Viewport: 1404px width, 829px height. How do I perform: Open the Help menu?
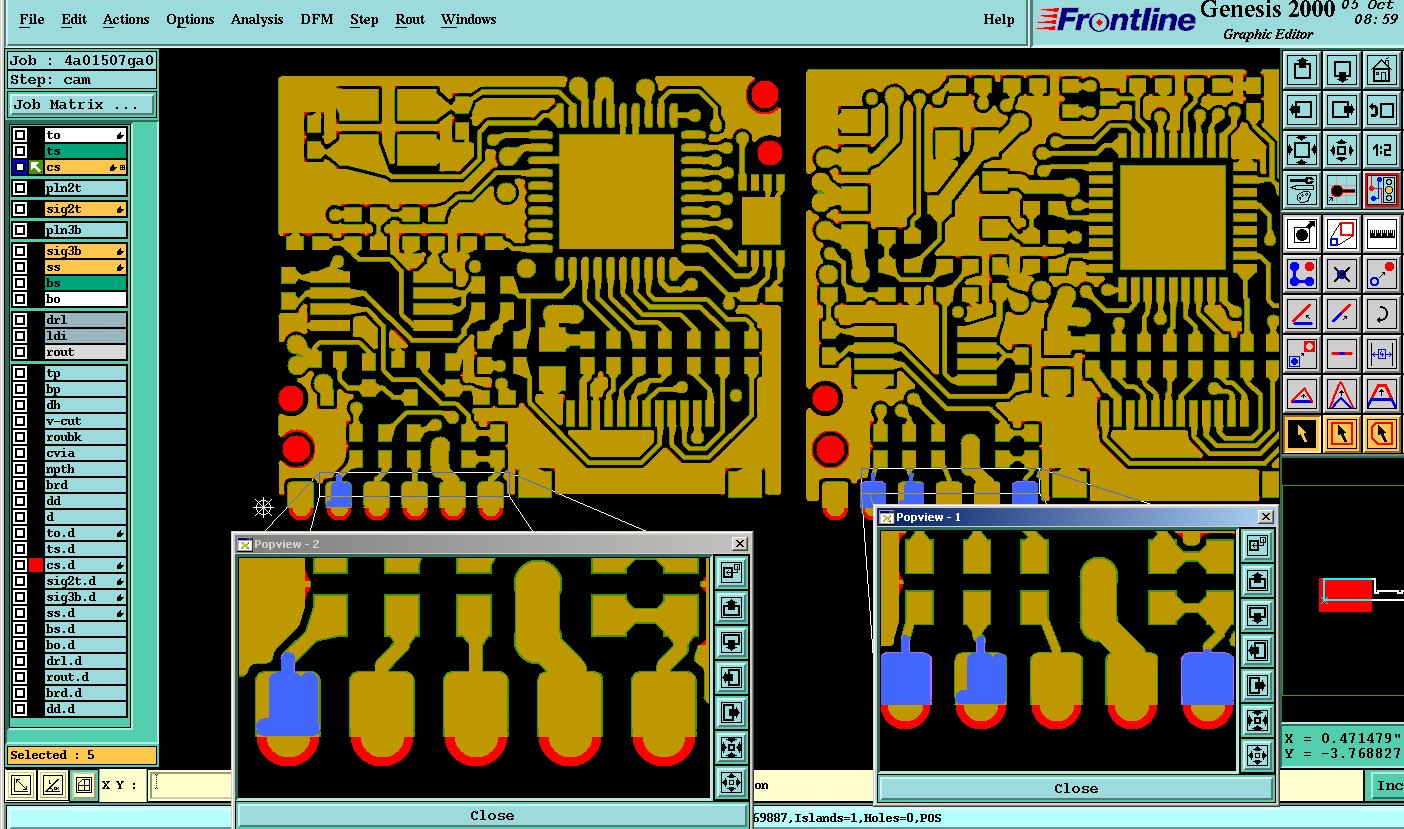(999, 19)
